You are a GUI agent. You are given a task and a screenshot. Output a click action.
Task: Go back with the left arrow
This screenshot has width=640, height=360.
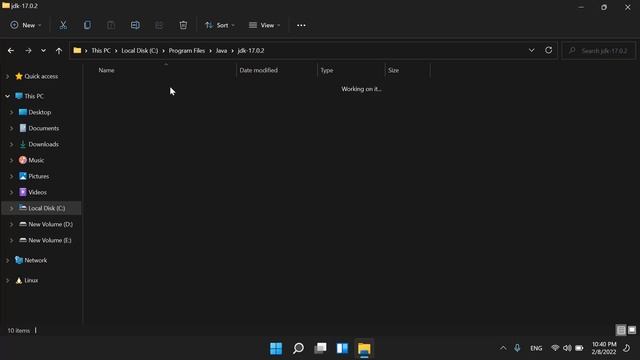(x=11, y=51)
